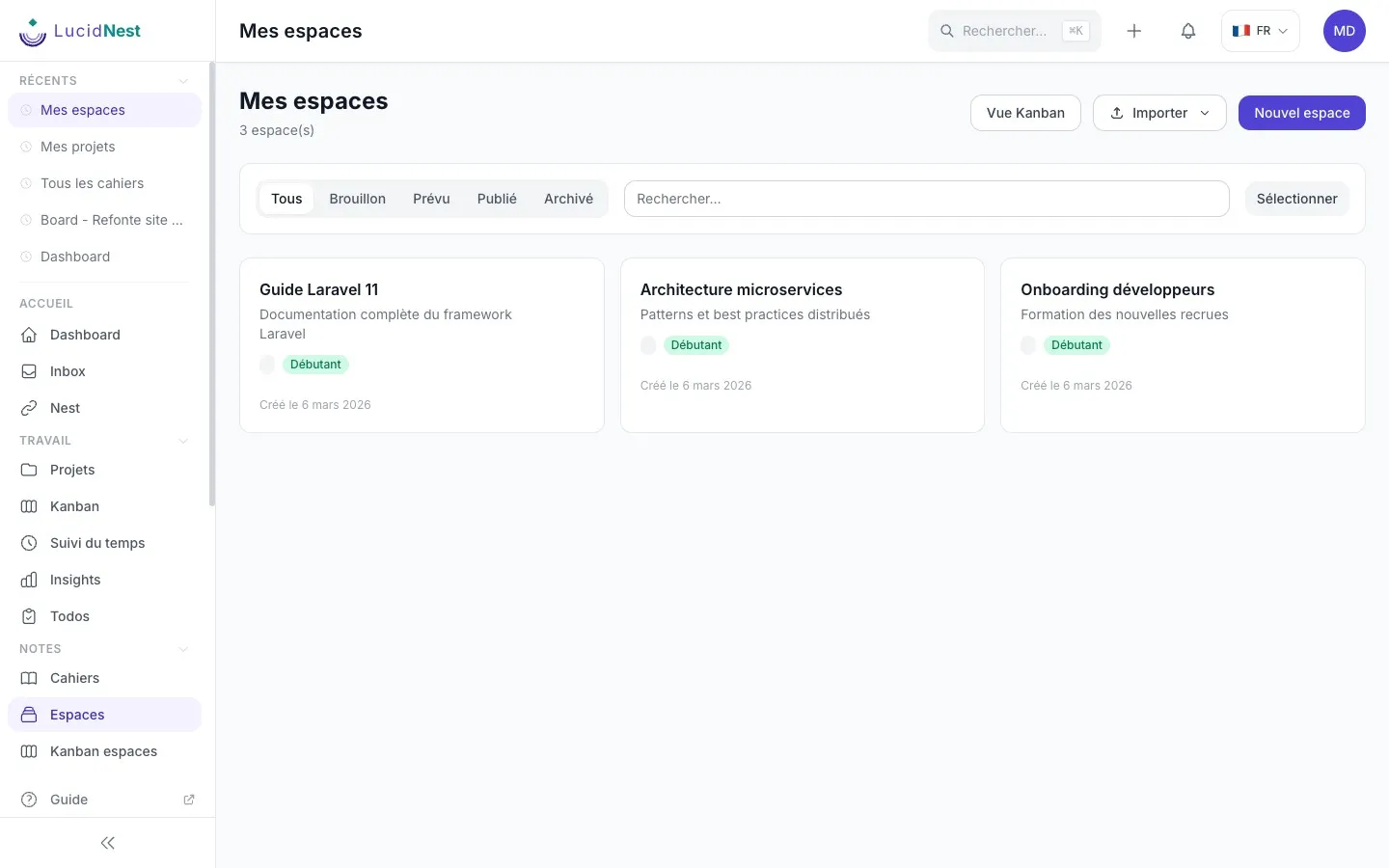Click avatar circle on Onboarding développeurs card
The width and height of the screenshot is (1389, 868).
coord(1028,345)
